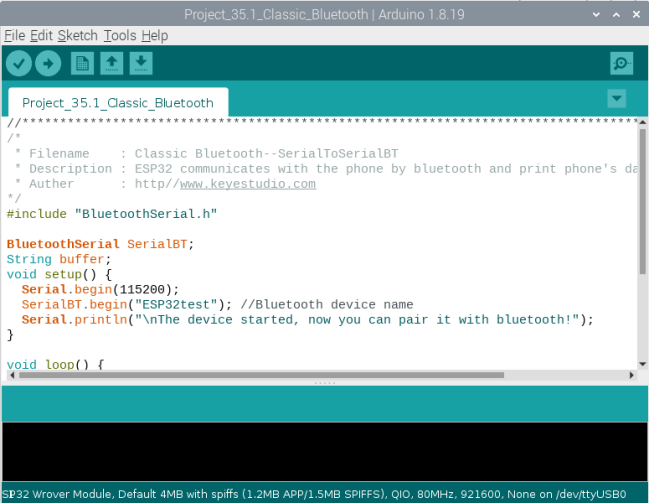Click the Description comment line
This screenshot has height=503, width=650.
pyautogui.click(x=326, y=169)
